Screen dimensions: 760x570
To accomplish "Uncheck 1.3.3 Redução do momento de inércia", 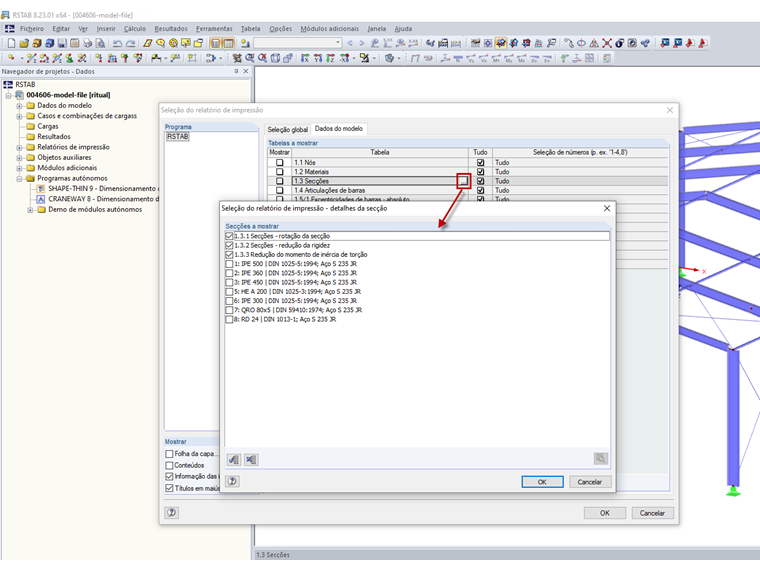I will coord(229,254).
